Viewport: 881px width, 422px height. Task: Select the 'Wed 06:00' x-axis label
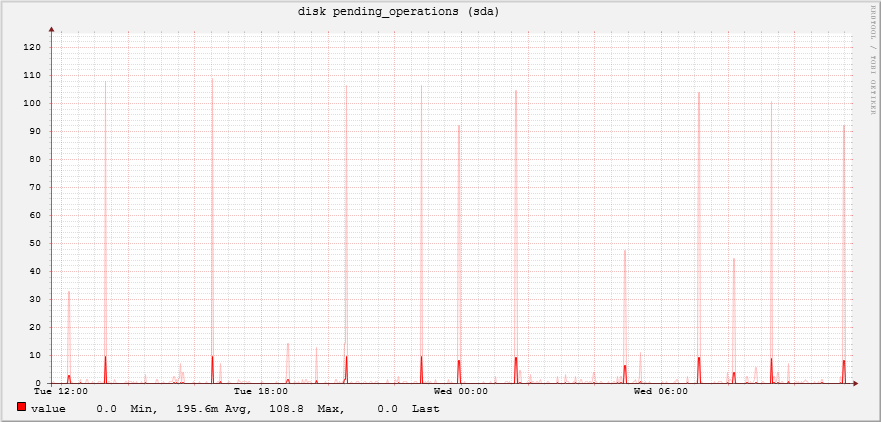point(660,391)
